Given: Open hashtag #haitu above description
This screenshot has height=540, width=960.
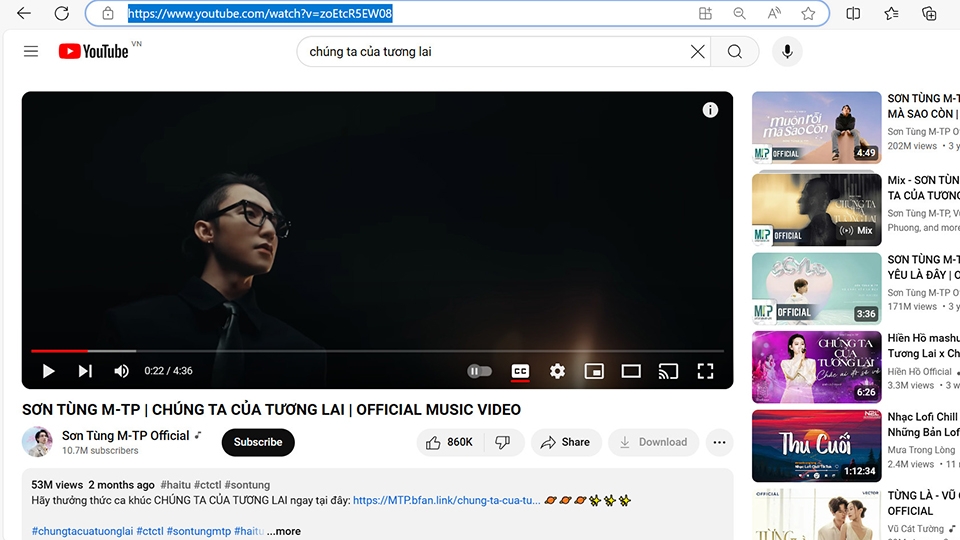Looking at the screenshot, I should coord(175,485).
